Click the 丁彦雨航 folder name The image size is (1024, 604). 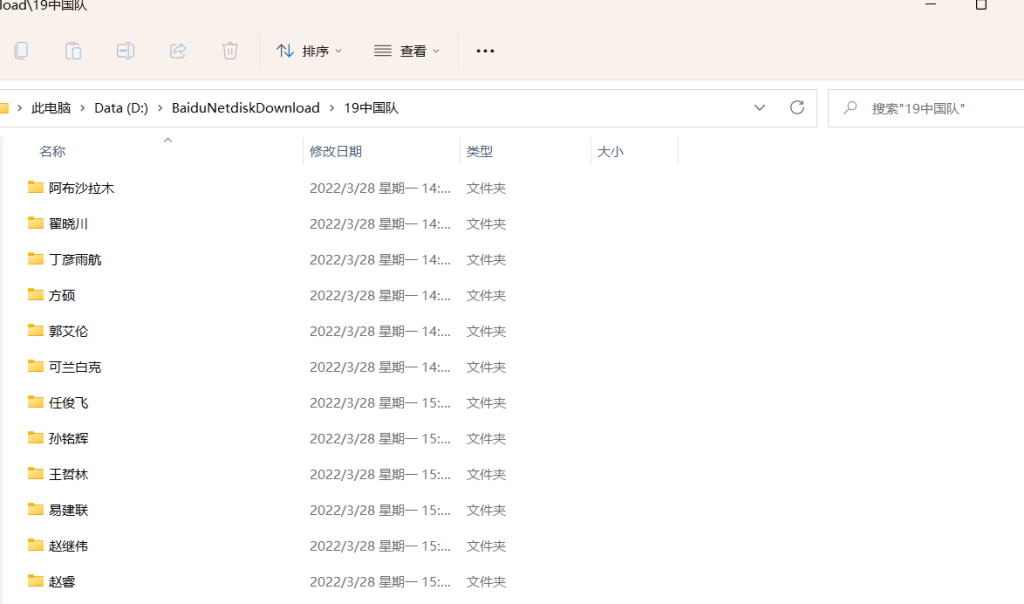75,260
